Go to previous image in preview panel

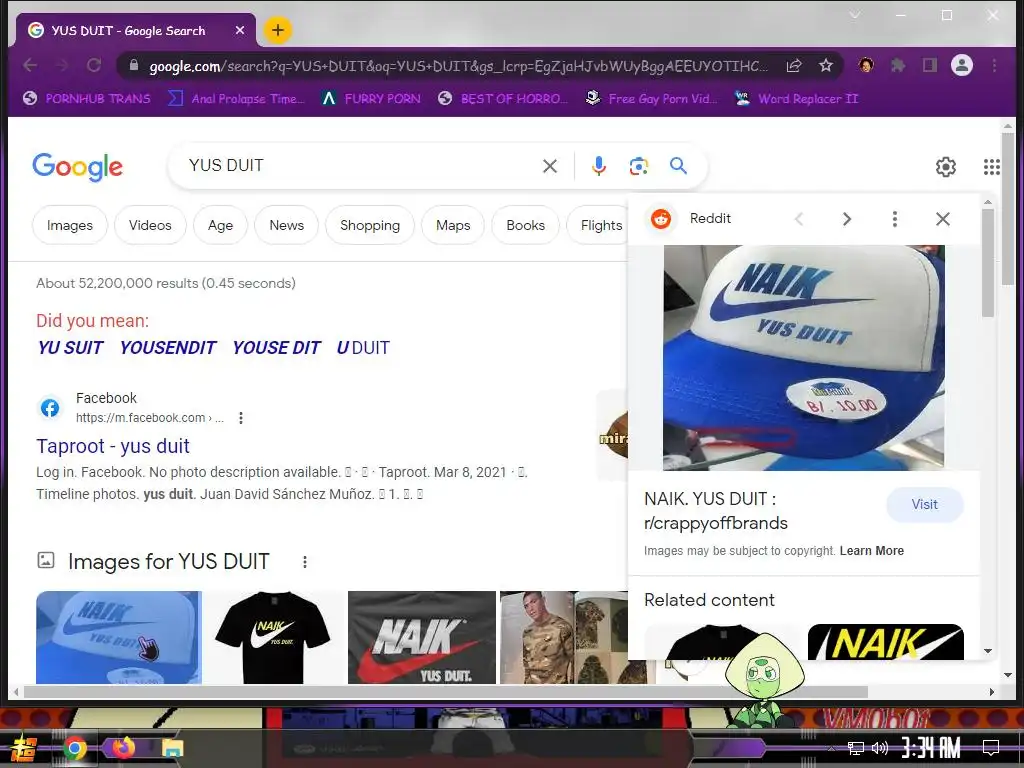pos(799,219)
